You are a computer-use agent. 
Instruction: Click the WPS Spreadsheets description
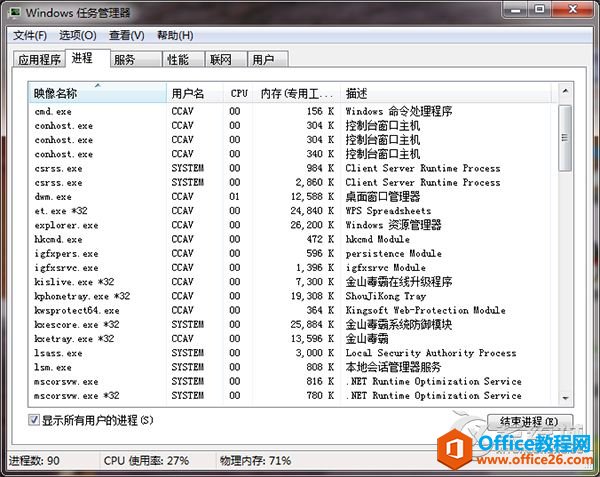pos(388,211)
